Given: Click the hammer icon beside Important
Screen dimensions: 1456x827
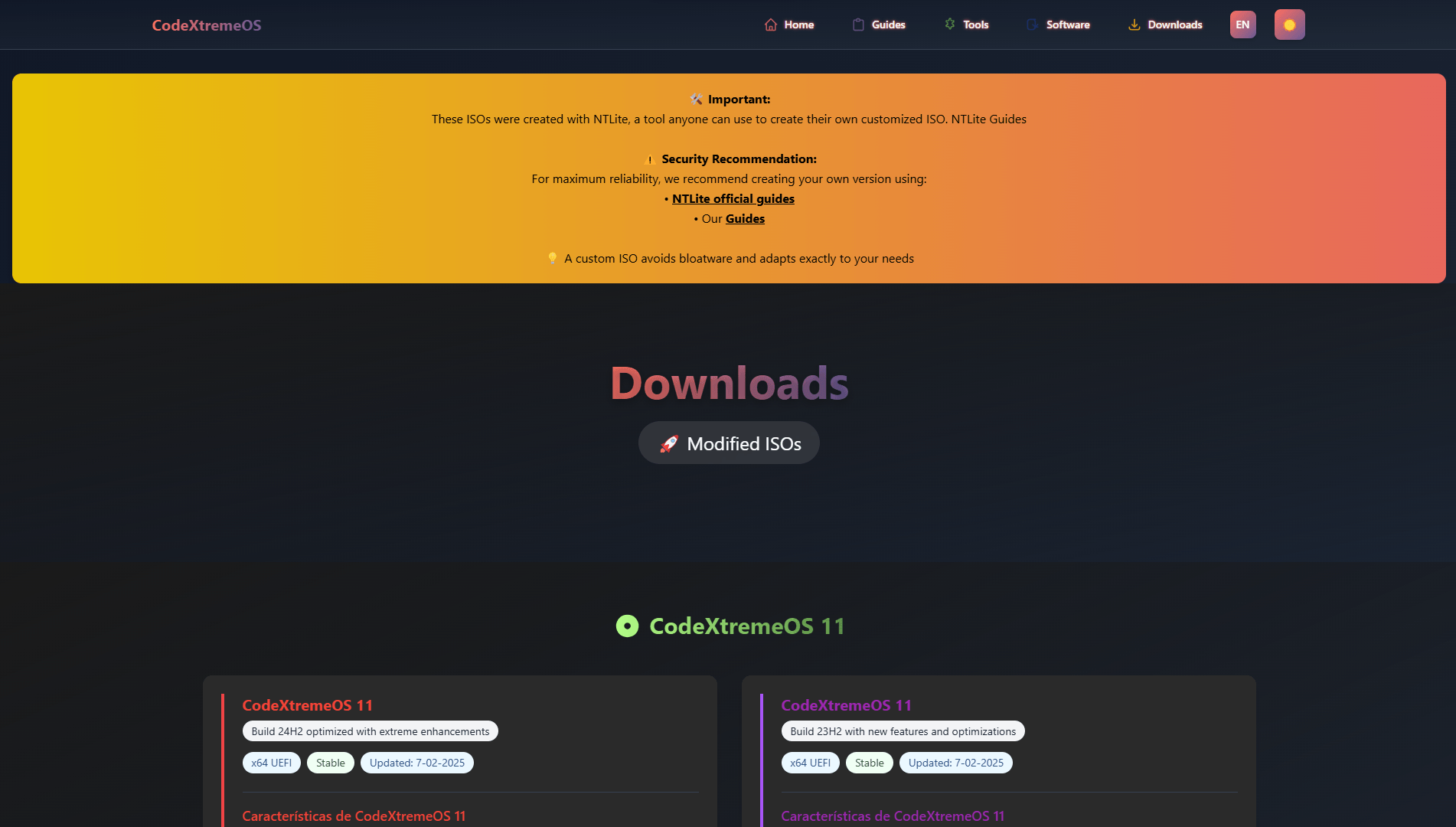Looking at the screenshot, I should (696, 99).
